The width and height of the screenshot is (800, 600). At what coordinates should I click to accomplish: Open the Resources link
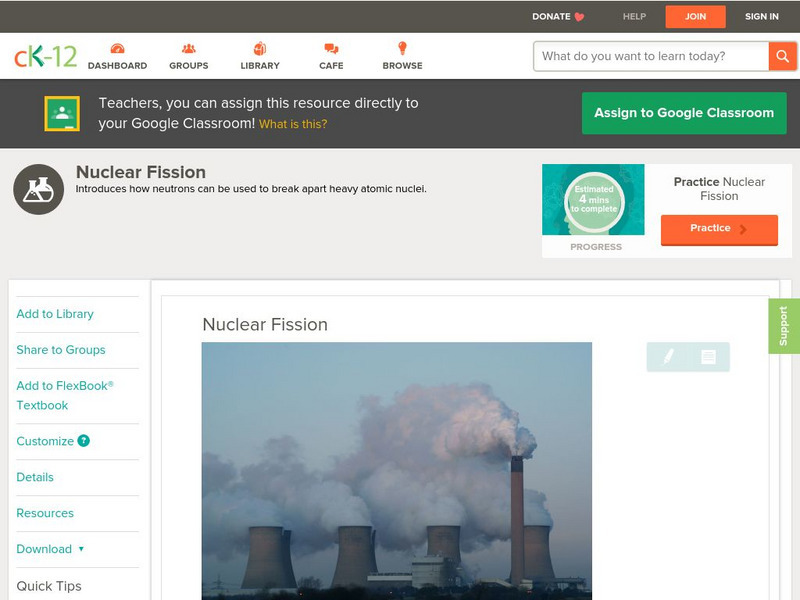(x=45, y=513)
